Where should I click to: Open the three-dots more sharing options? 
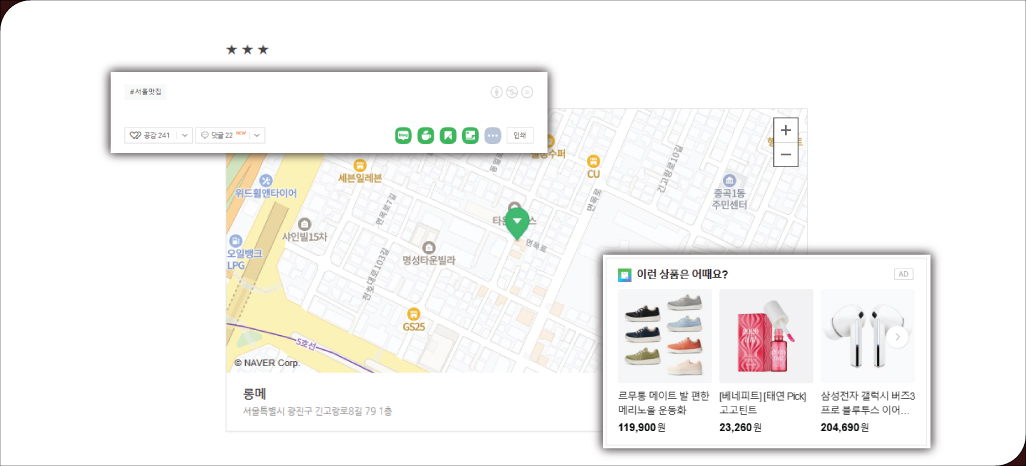click(492, 135)
